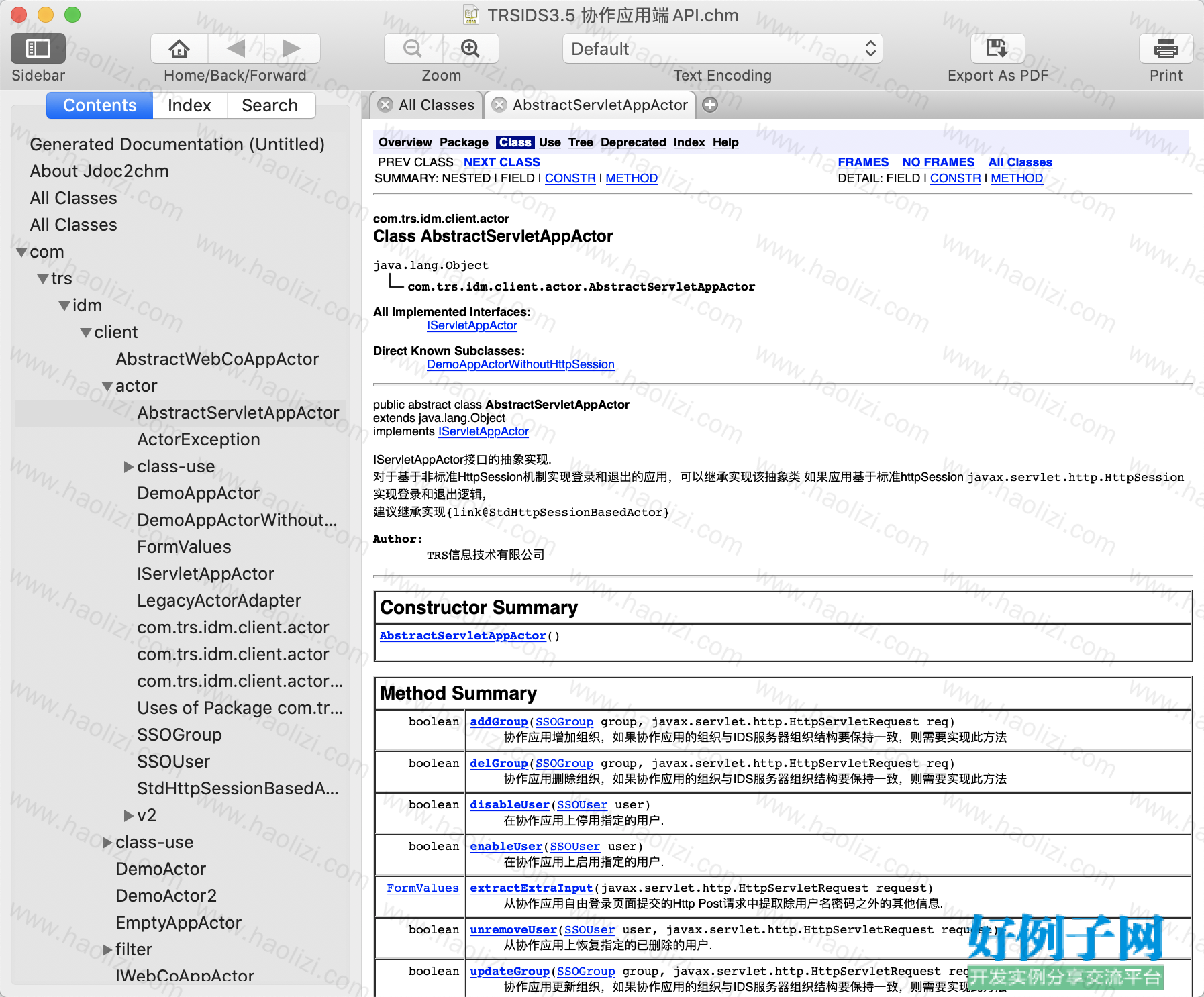Image resolution: width=1204 pixels, height=997 pixels.
Task: Close the All Classes tab
Action: pyautogui.click(x=385, y=105)
